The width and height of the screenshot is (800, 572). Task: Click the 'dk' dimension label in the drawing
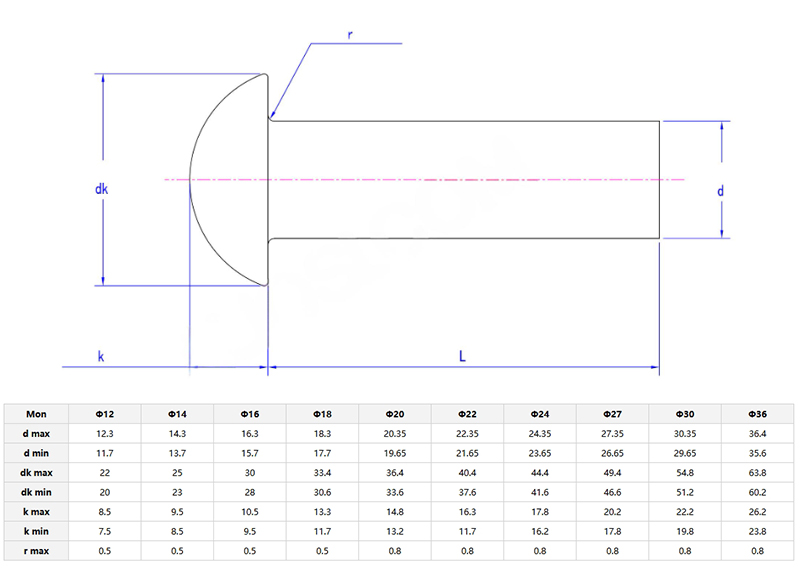pos(101,189)
